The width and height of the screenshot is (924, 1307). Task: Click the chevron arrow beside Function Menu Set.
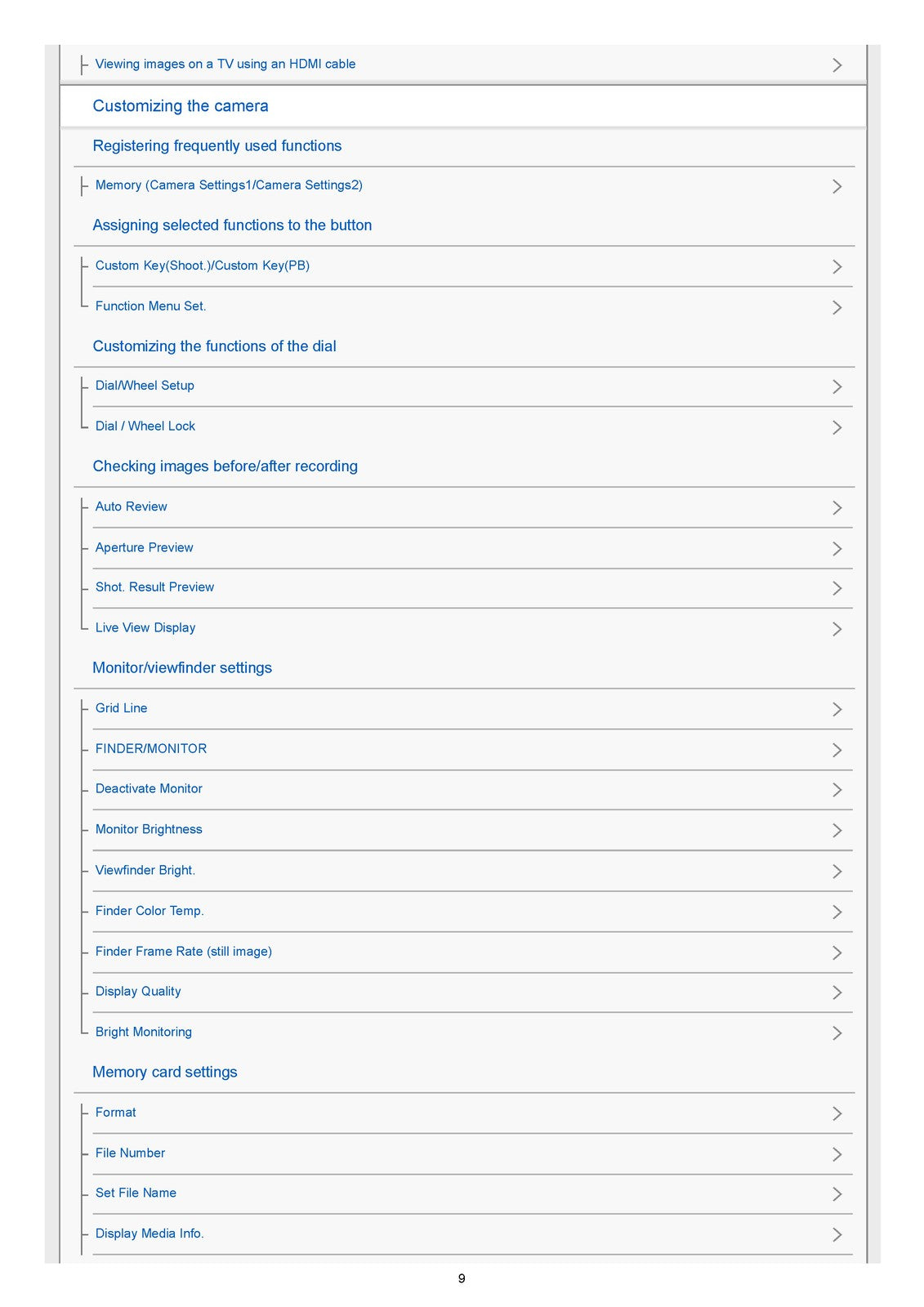pyautogui.click(x=837, y=307)
